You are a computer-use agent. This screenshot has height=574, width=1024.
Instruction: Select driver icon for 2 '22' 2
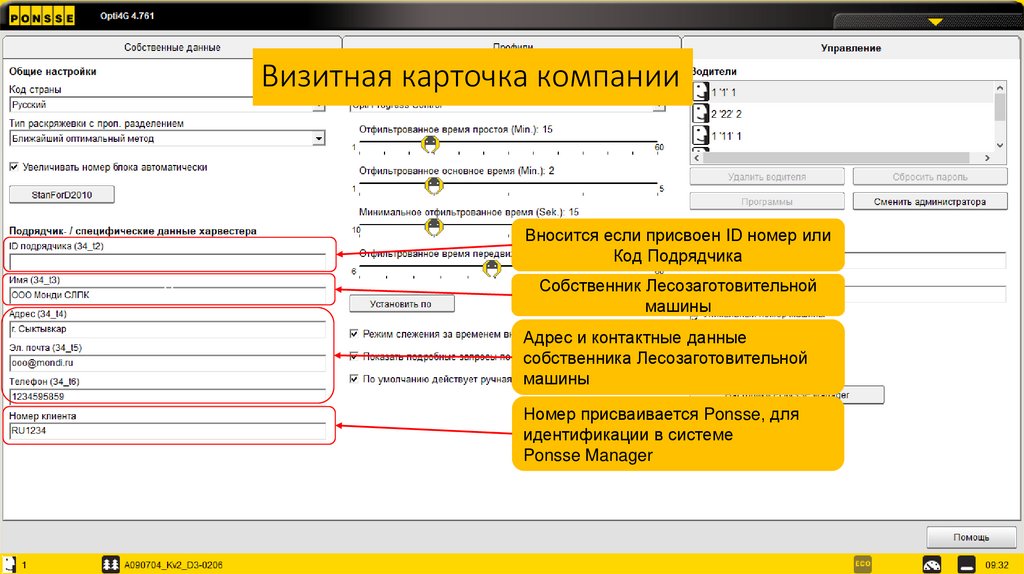(x=701, y=114)
